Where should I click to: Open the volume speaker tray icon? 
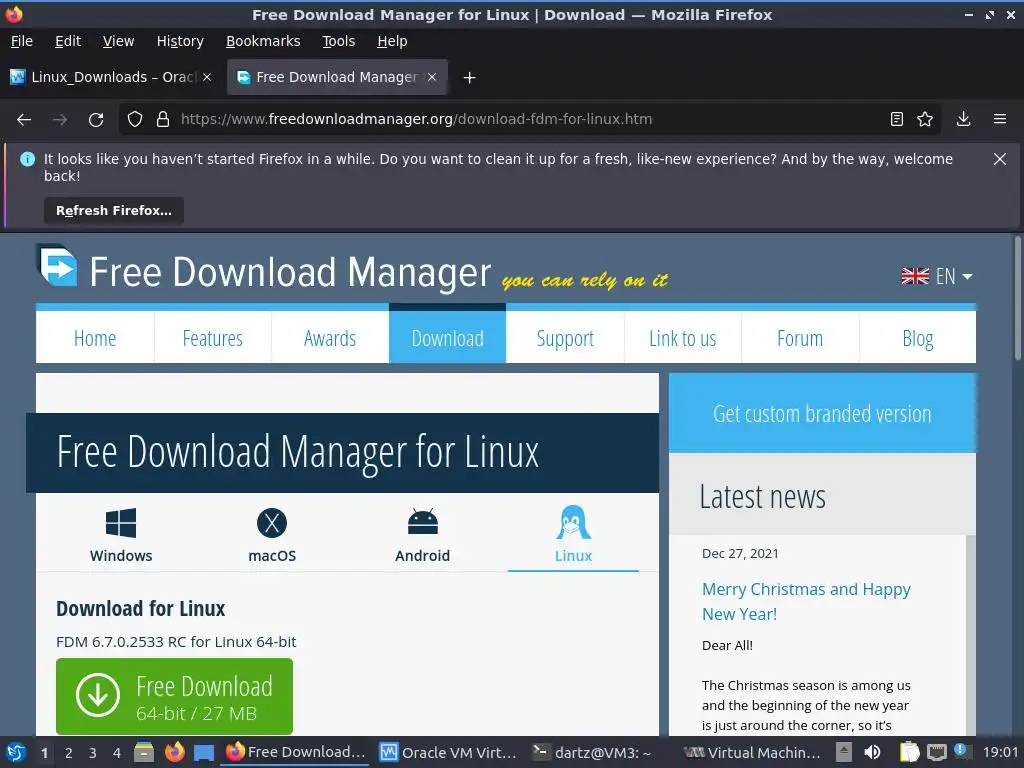point(872,753)
